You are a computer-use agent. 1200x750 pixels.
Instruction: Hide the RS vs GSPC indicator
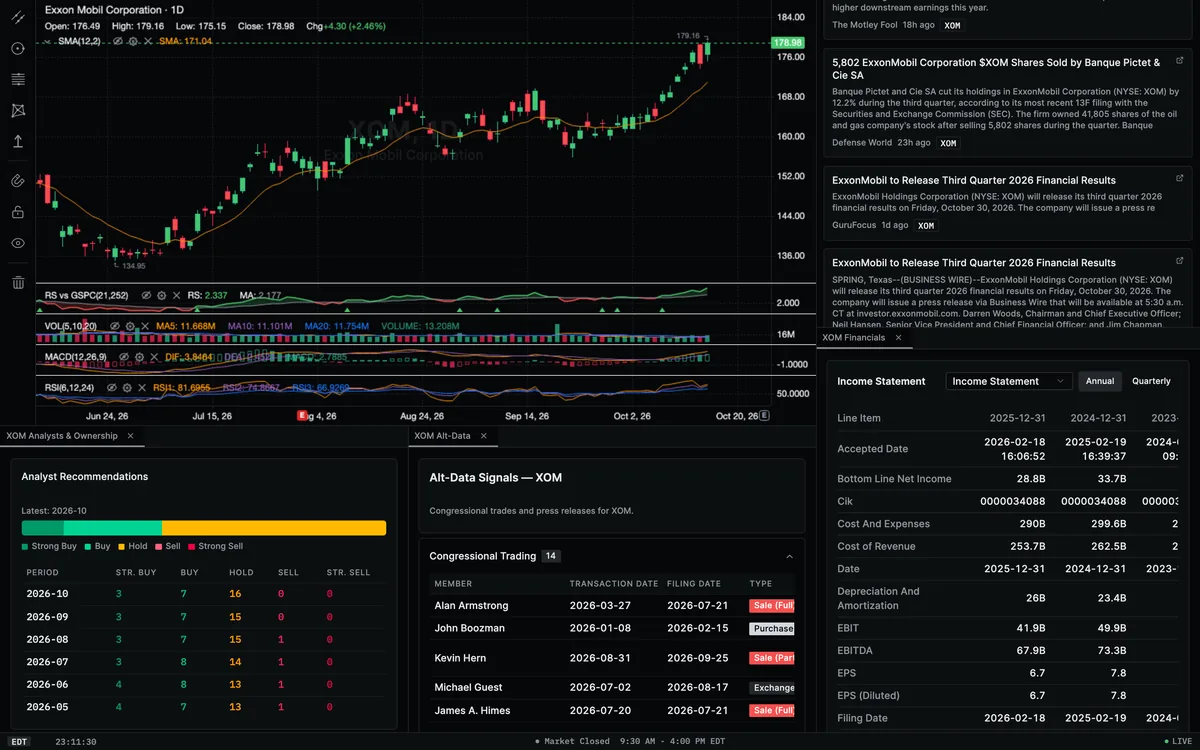tap(145, 296)
